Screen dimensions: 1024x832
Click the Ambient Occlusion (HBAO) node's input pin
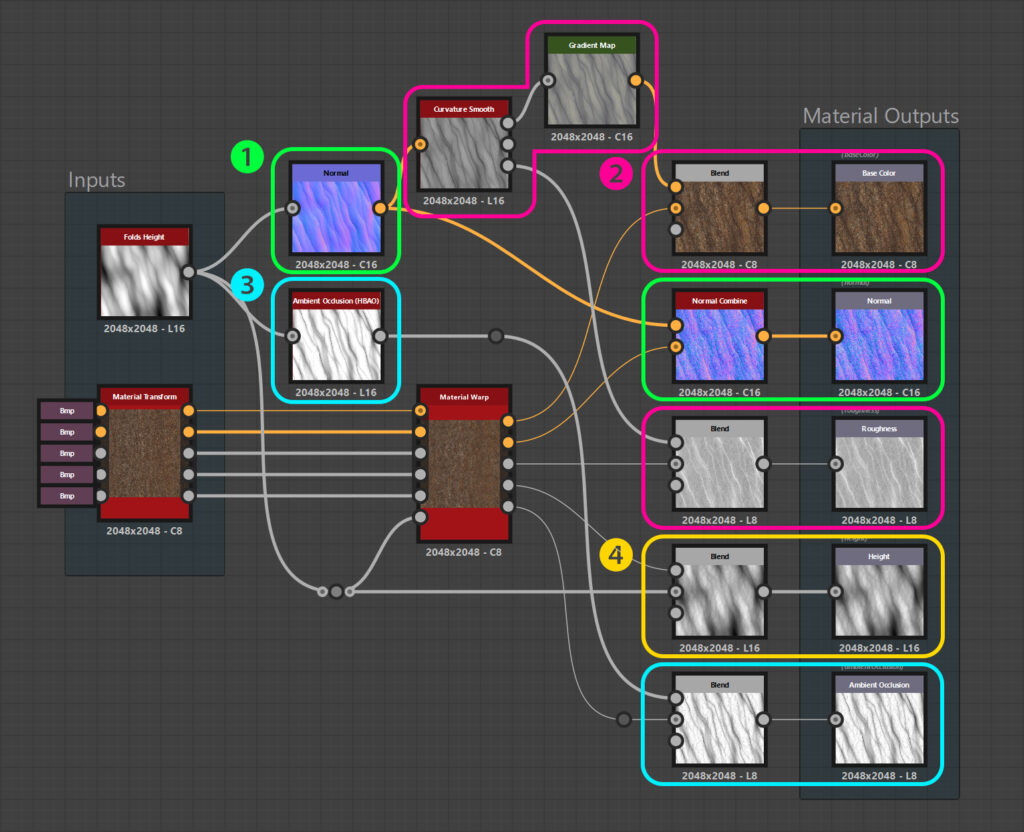[x=293, y=337]
